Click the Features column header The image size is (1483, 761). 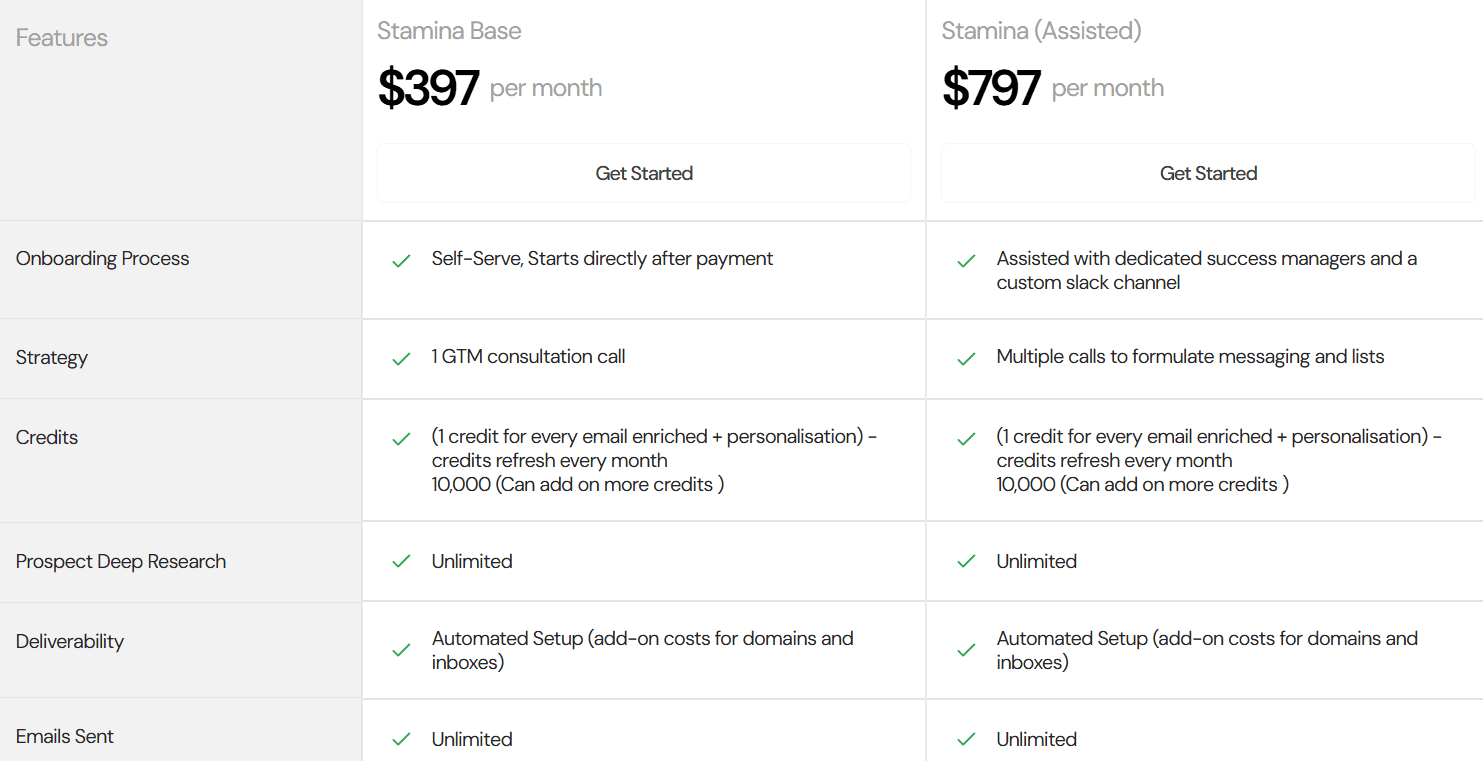62,38
